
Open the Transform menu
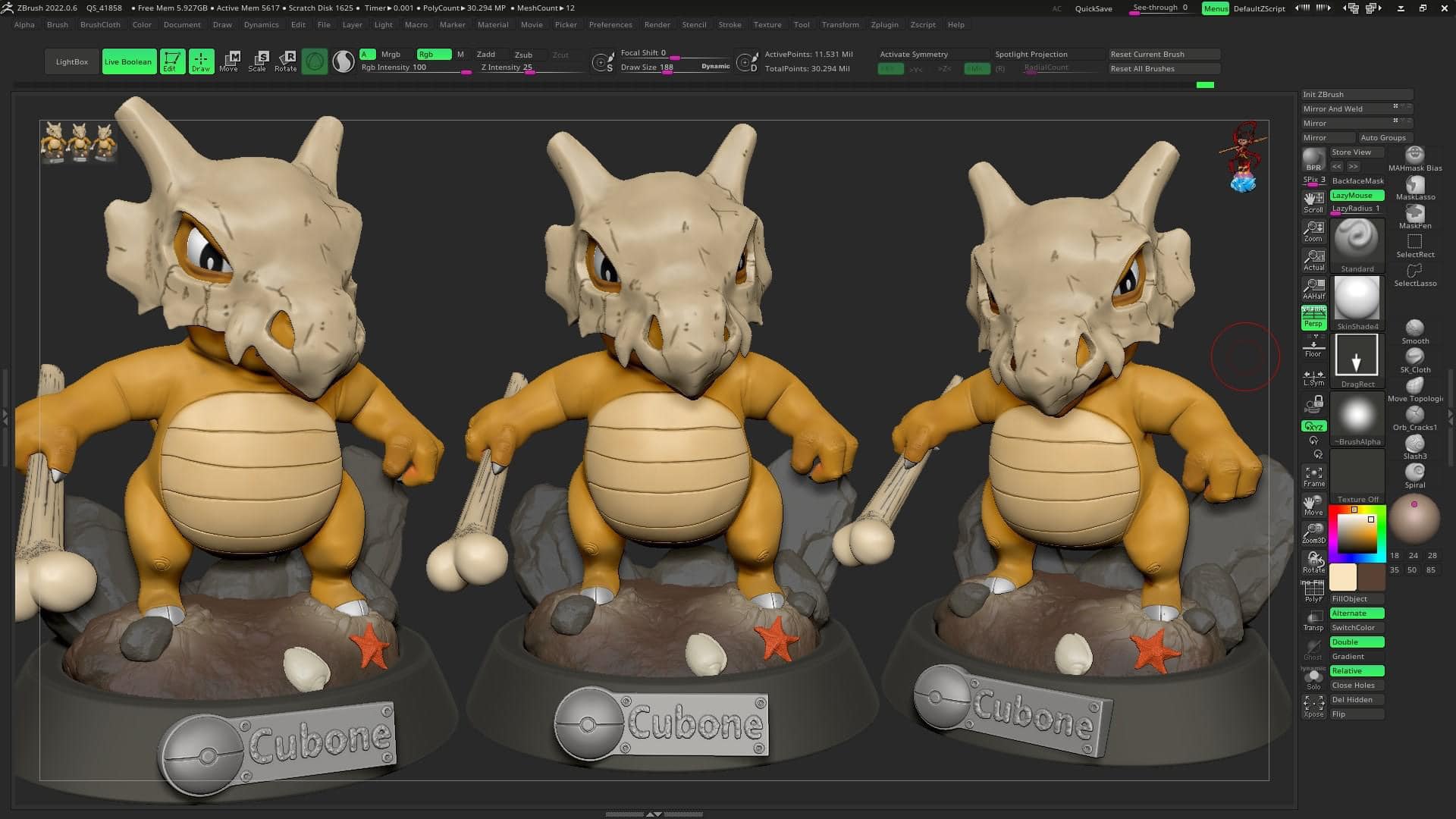coord(840,24)
